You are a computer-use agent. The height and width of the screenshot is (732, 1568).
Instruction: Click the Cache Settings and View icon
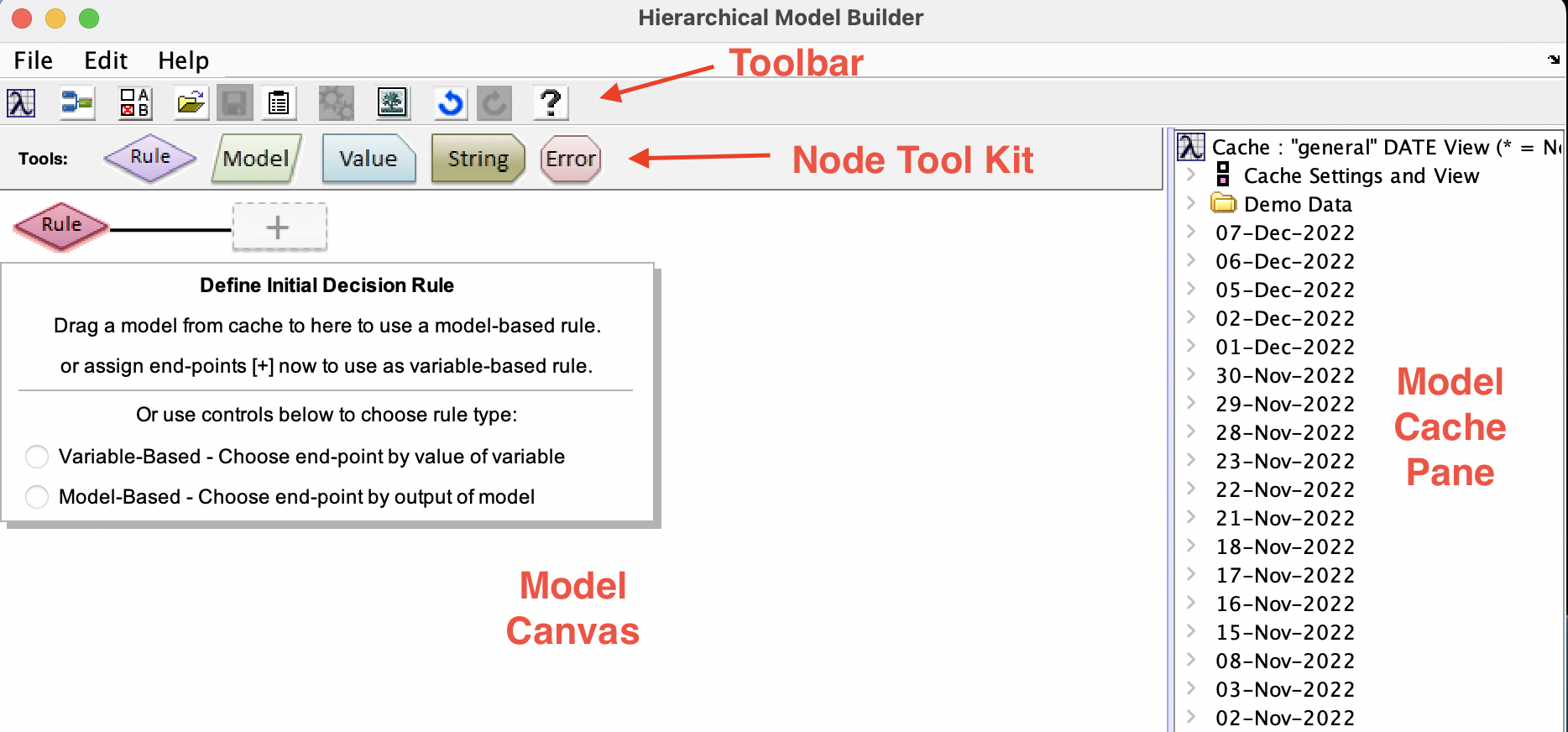[x=1223, y=175]
